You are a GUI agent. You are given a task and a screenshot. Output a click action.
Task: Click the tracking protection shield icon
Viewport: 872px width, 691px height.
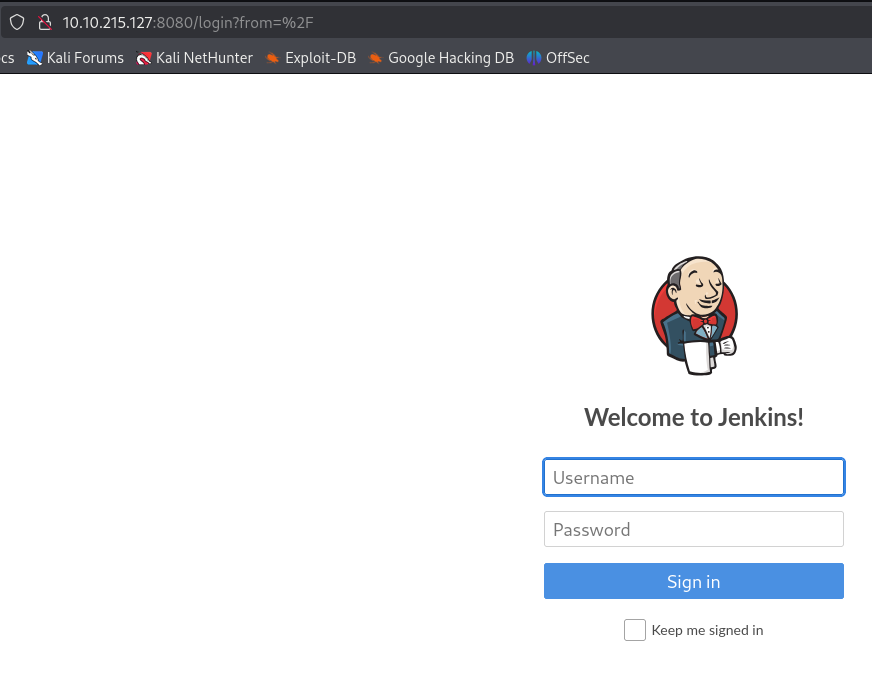(17, 22)
